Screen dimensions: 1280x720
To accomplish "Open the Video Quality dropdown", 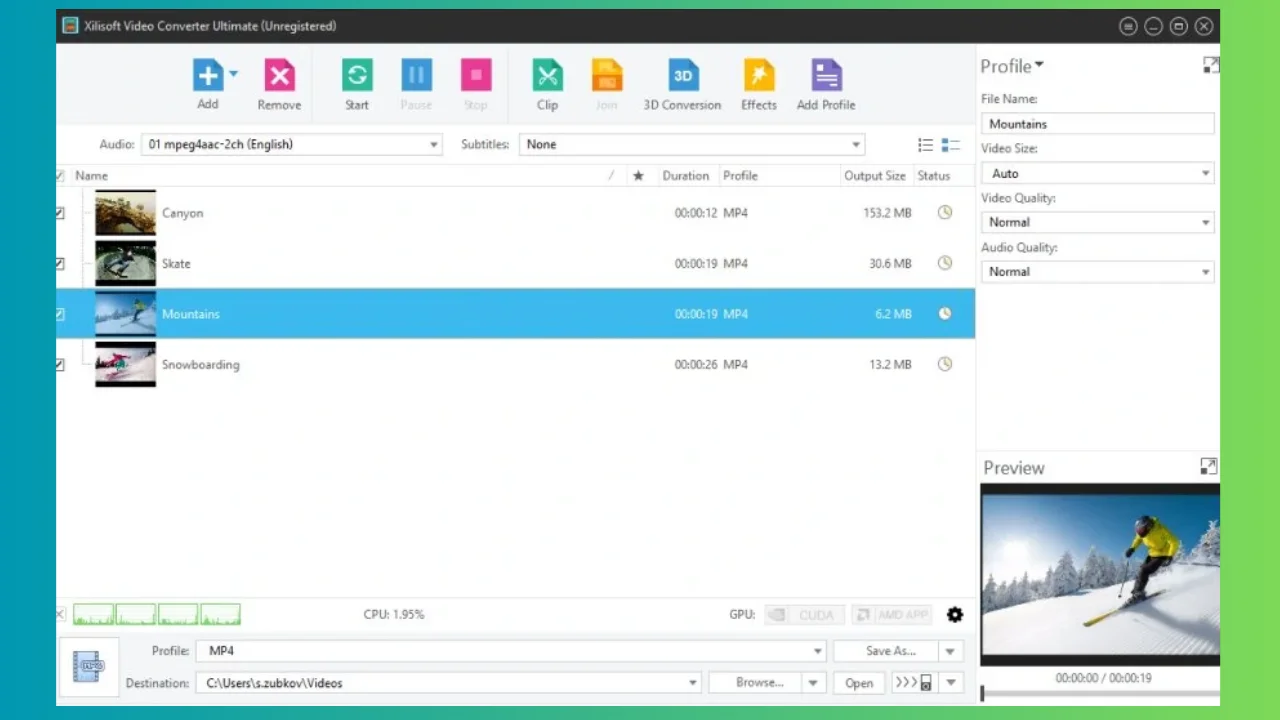I will [x=1205, y=222].
